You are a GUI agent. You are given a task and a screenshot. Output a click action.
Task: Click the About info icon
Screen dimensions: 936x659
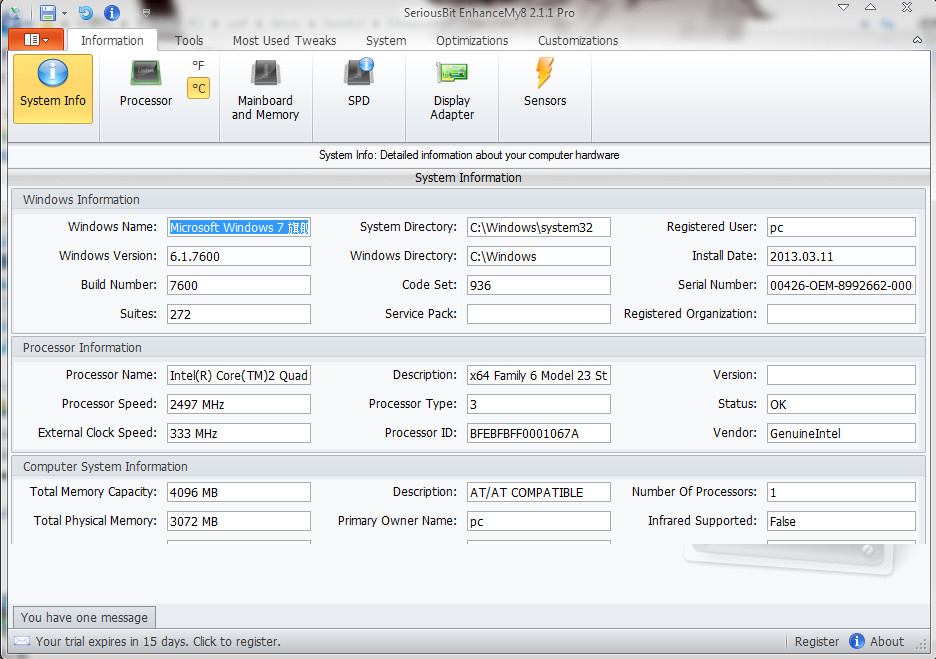pos(857,641)
